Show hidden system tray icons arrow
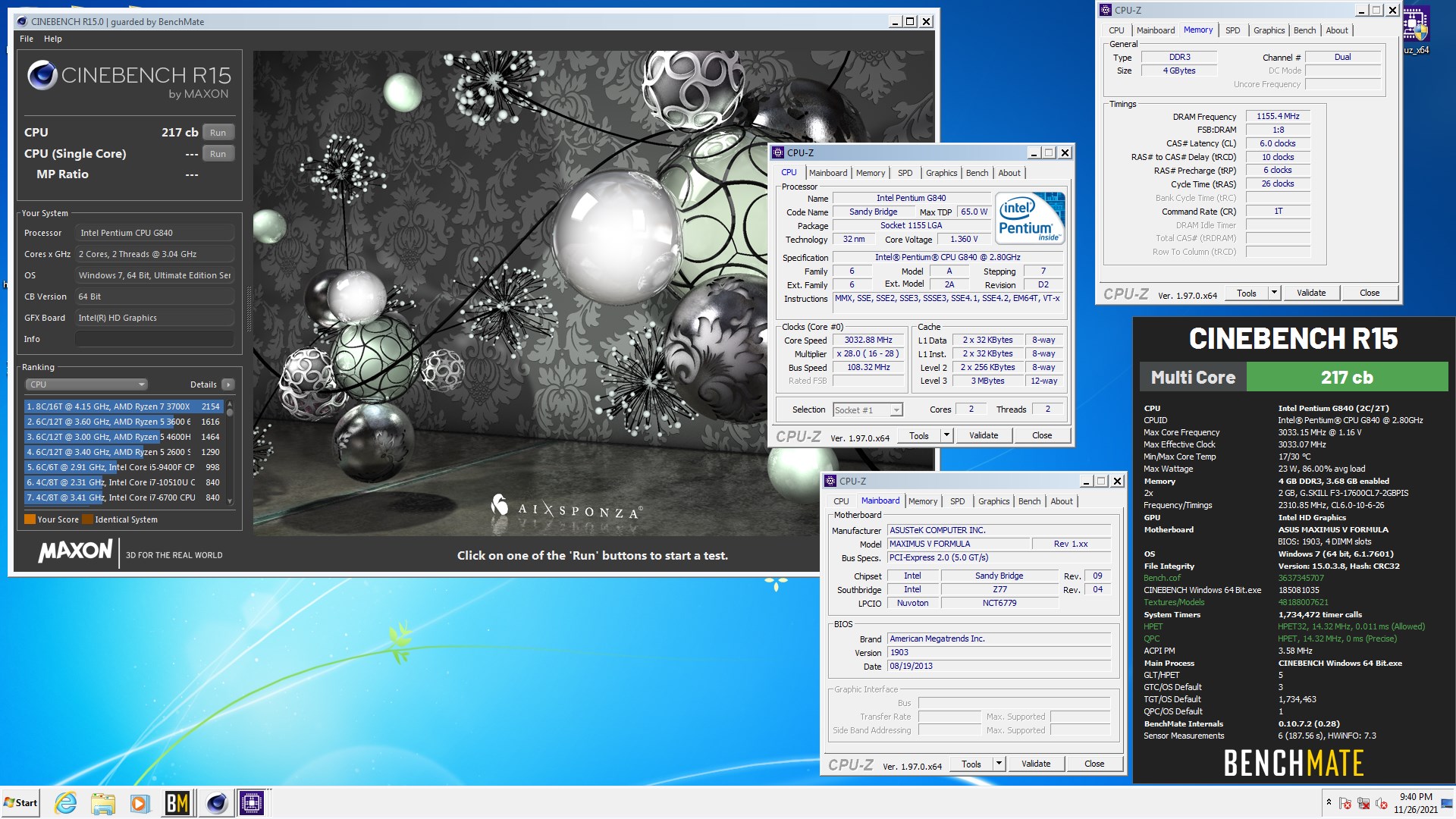Viewport: 1456px width, 819px height. coord(1329,802)
